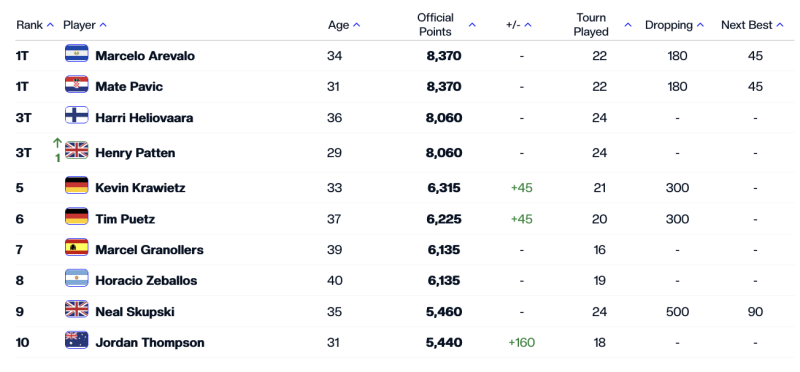Open Tim Puetz player profile
The width and height of the screenshot is (800, 372).
125,219
